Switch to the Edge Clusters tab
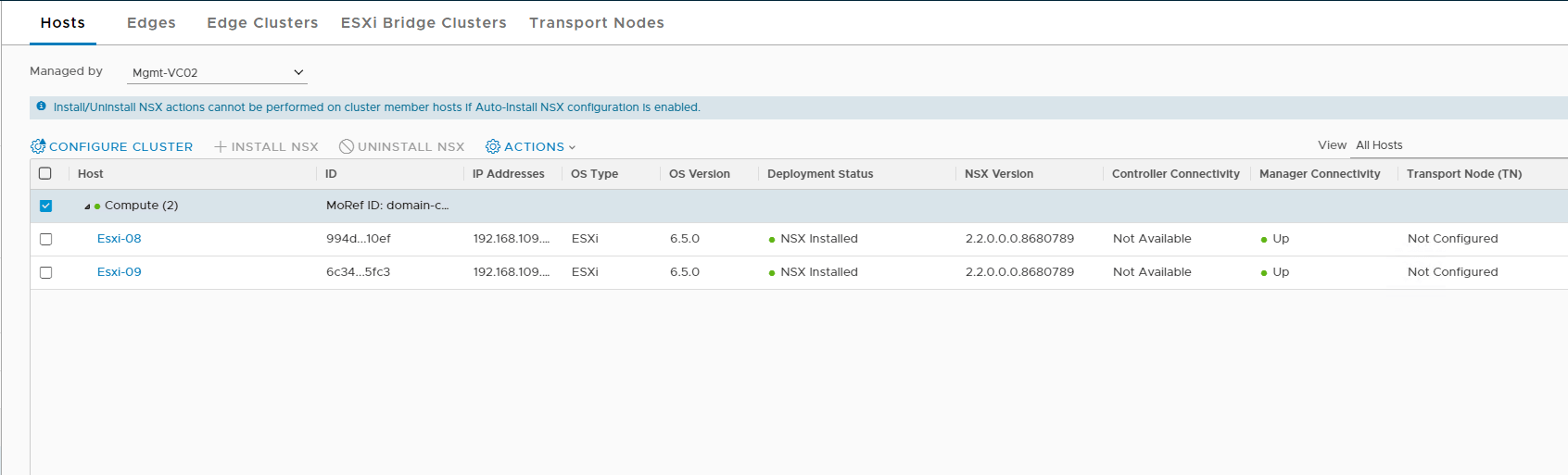Screen dimensions: 1568x475 (262, 23)
